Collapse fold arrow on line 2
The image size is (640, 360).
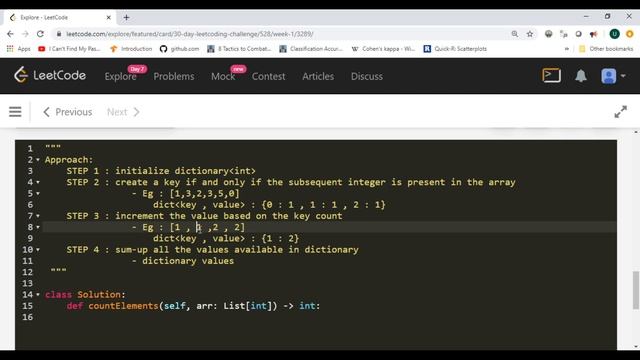[38, 160]
